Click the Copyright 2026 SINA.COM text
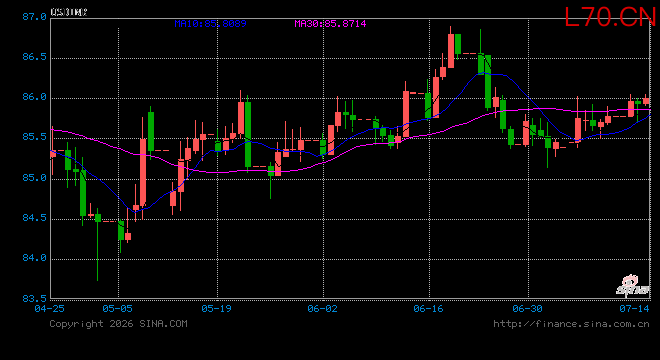 [x=118, y=324]
